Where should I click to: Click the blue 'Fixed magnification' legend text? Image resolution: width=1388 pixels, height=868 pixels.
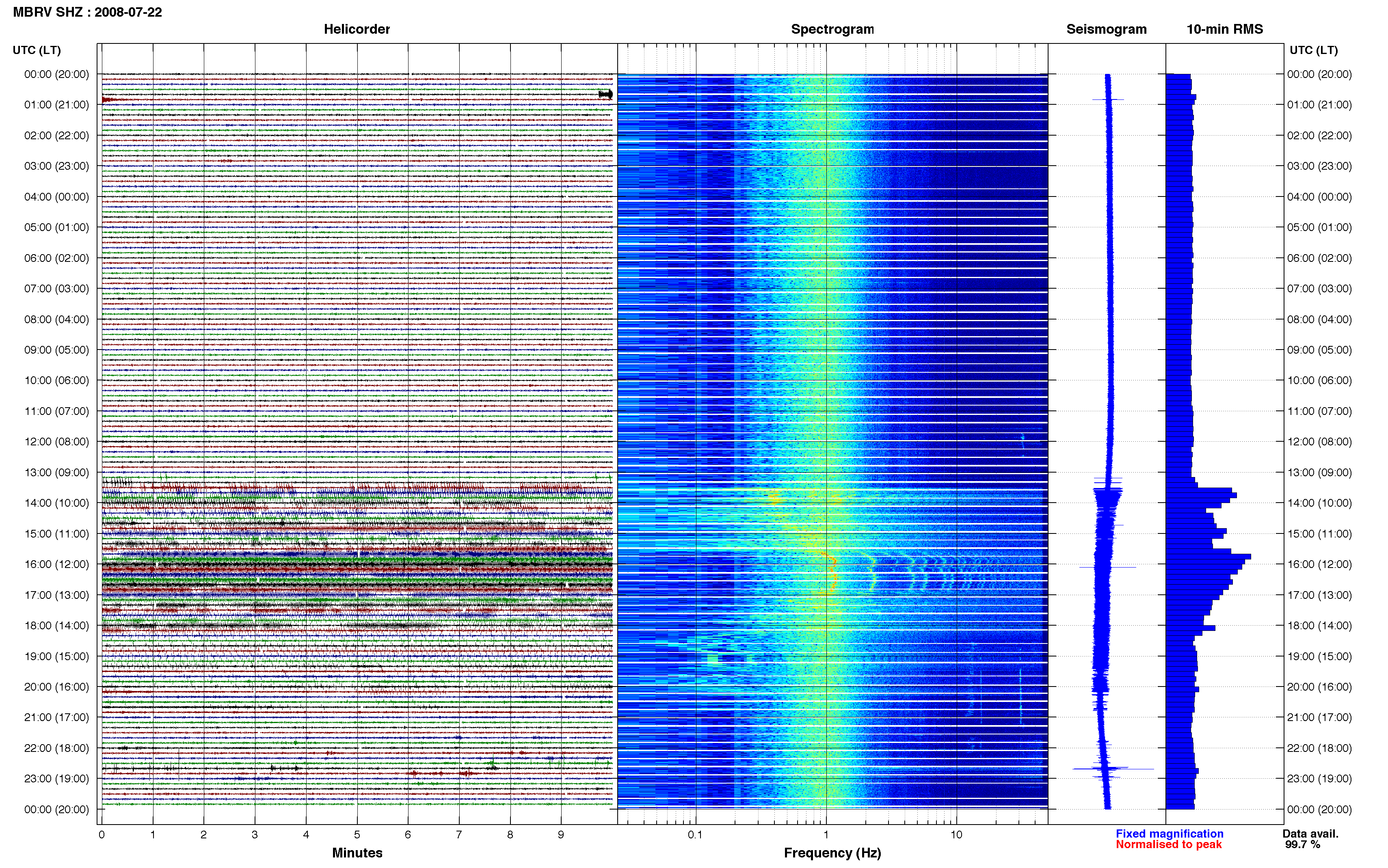[1169, 834]
